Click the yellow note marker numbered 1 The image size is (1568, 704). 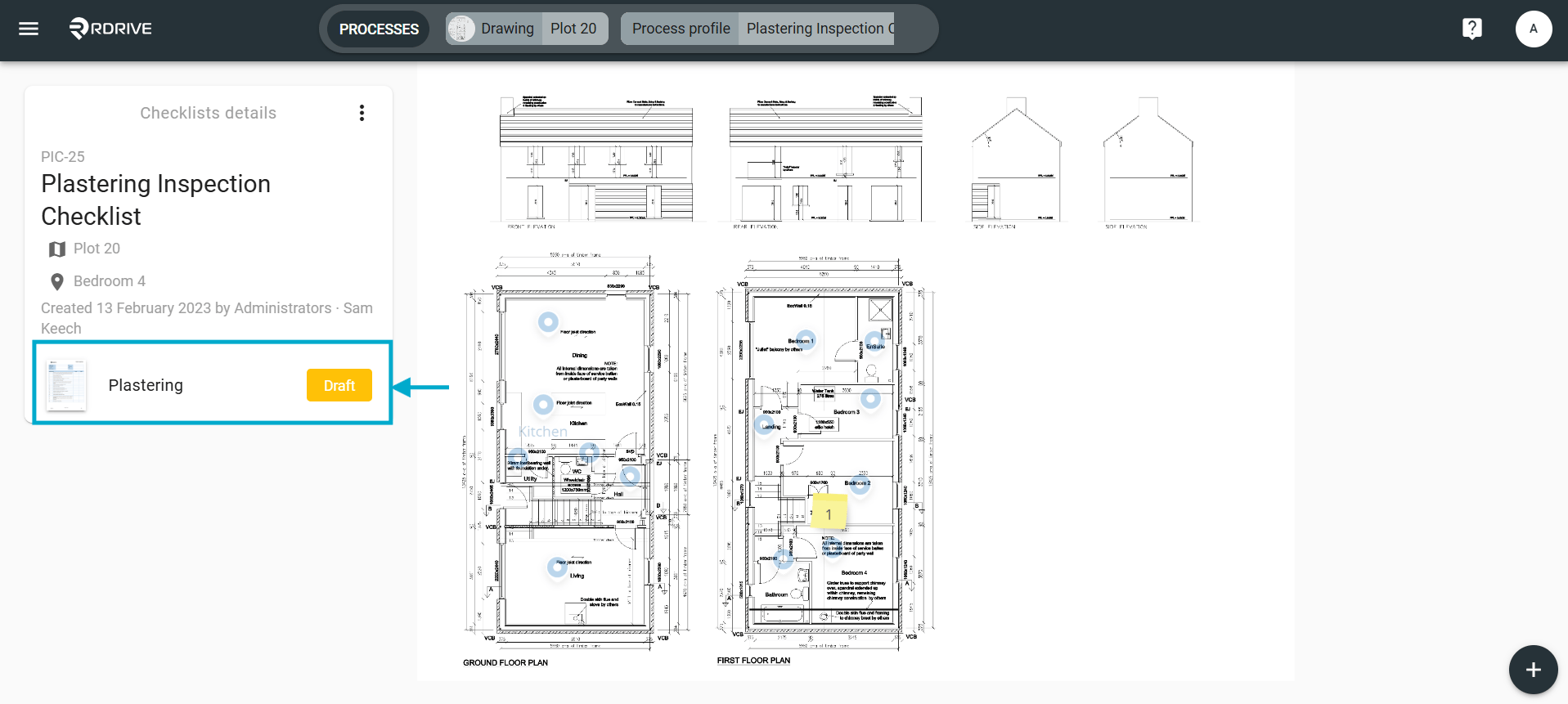pos(829,513)
